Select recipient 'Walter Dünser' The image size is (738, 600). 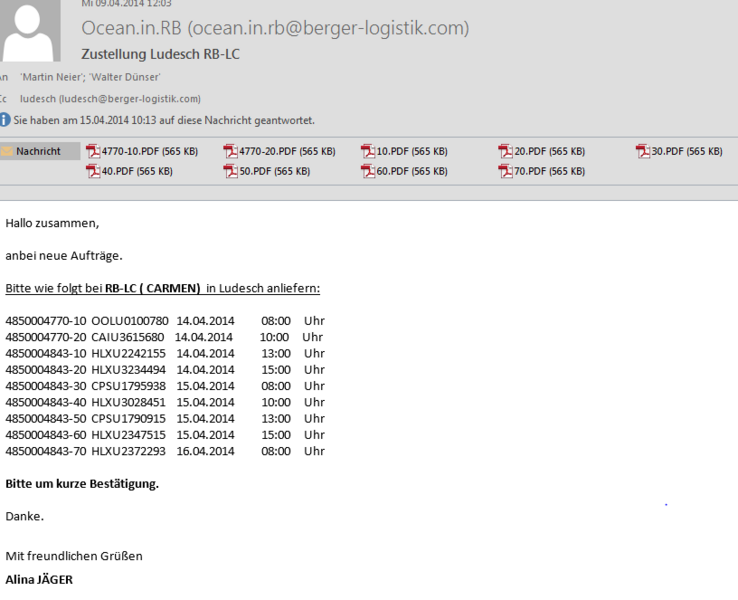[x=124, y=77]
